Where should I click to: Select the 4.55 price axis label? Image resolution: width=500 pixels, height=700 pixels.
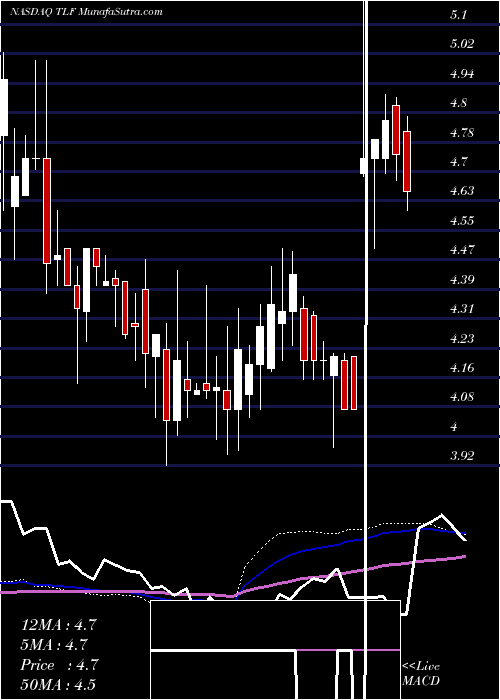pyautogui.click(x=462, y=221)
